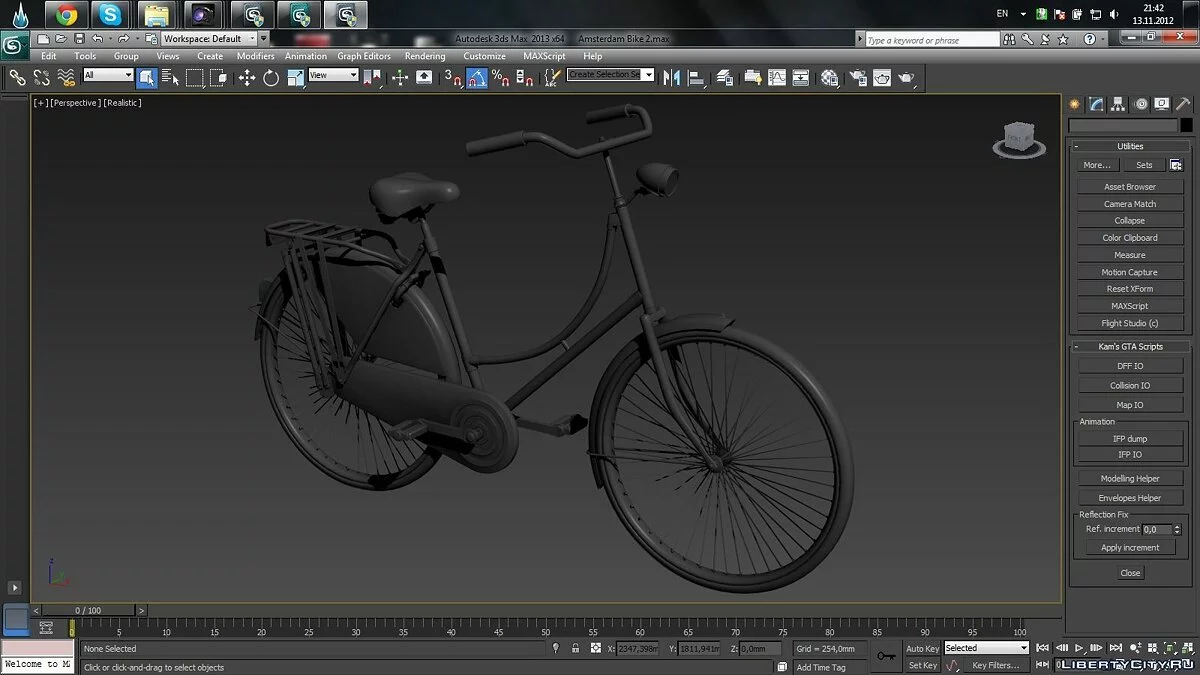Screen dimensions: 1200x675
Task: Toggle Auto Key animation mode
Action: [x=922, y=648]
